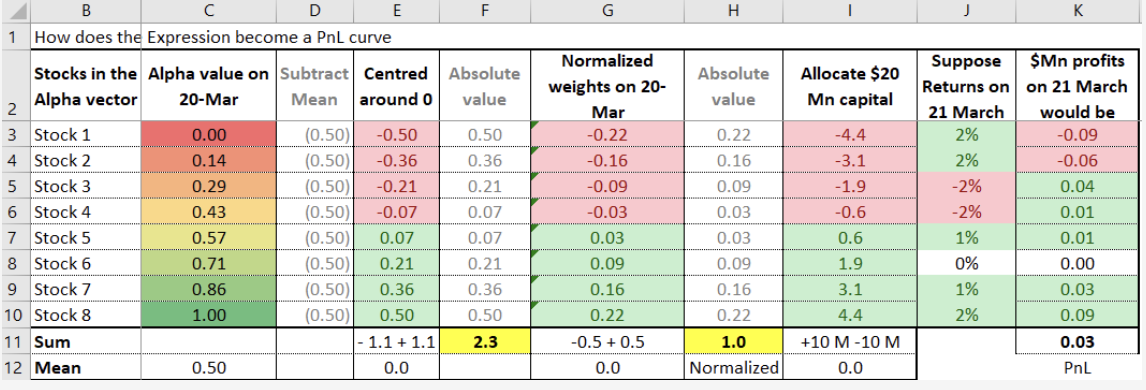The image size is (1146, 390).
Task: Click the Stock 5 label cell
Action: [86, 238]
